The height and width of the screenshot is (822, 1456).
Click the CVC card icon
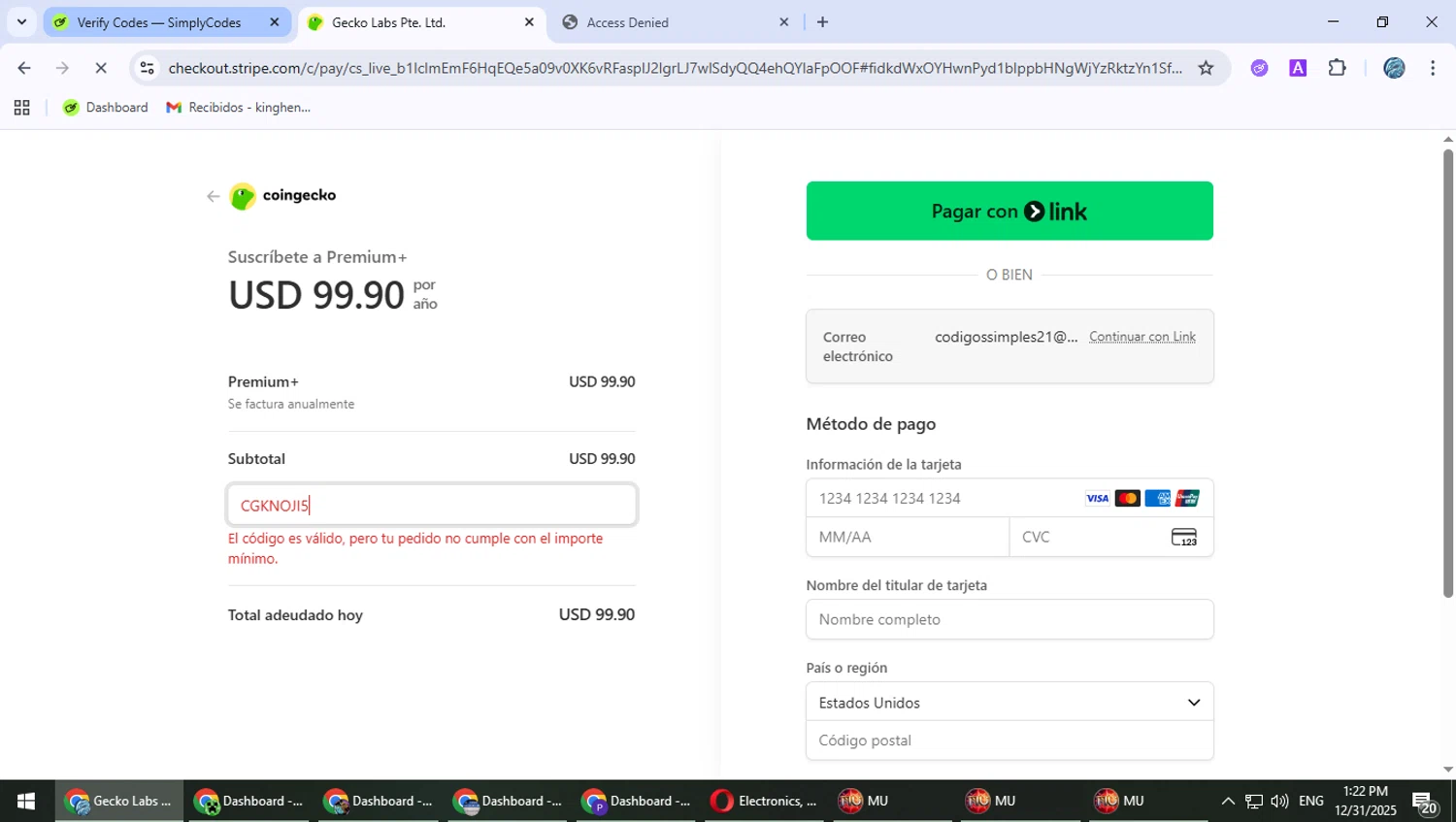(x=1183, y=538)
